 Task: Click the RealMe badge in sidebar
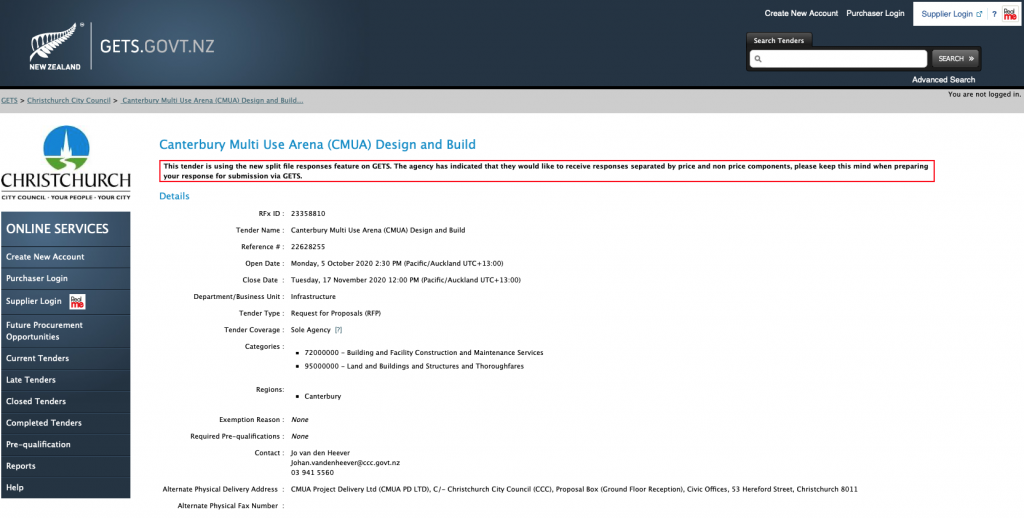pos(77,301)
